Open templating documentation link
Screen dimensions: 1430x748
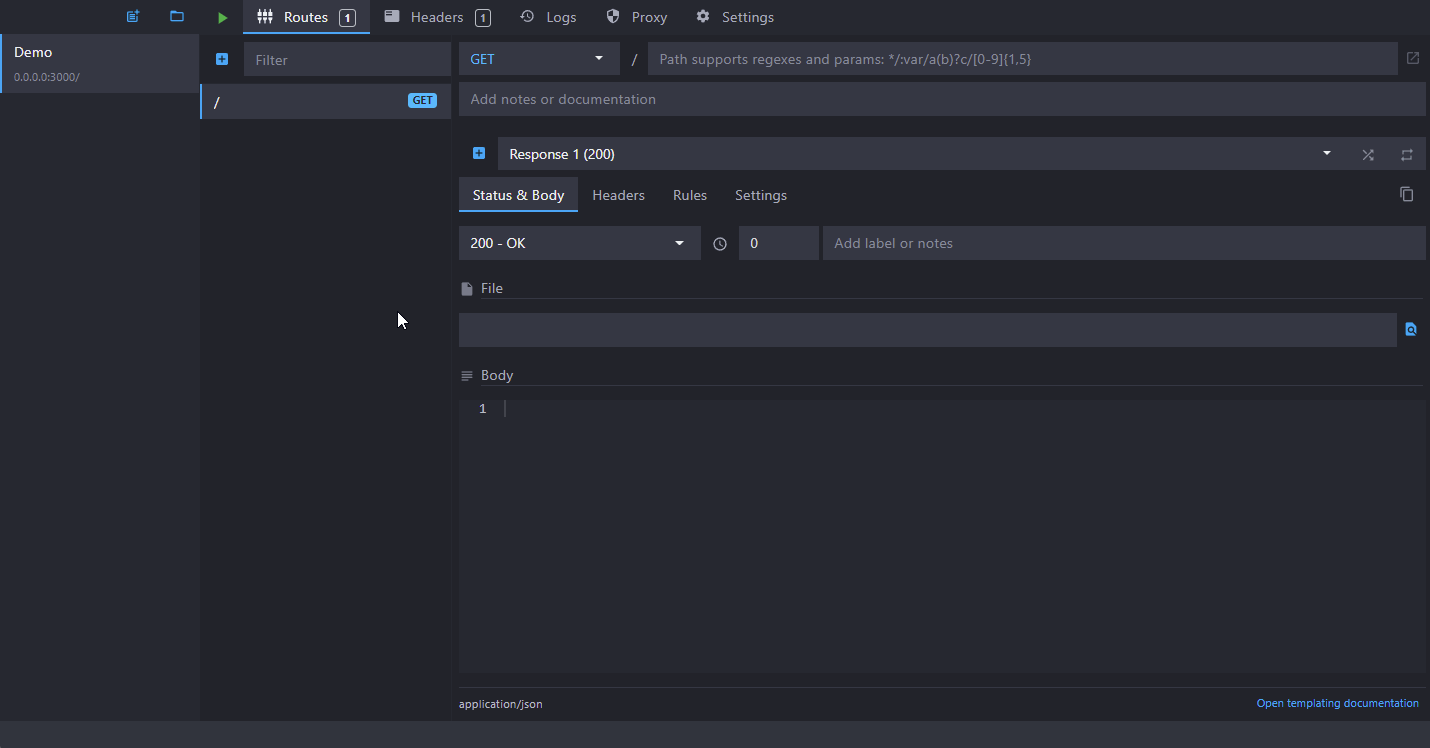click(1337, 703)
